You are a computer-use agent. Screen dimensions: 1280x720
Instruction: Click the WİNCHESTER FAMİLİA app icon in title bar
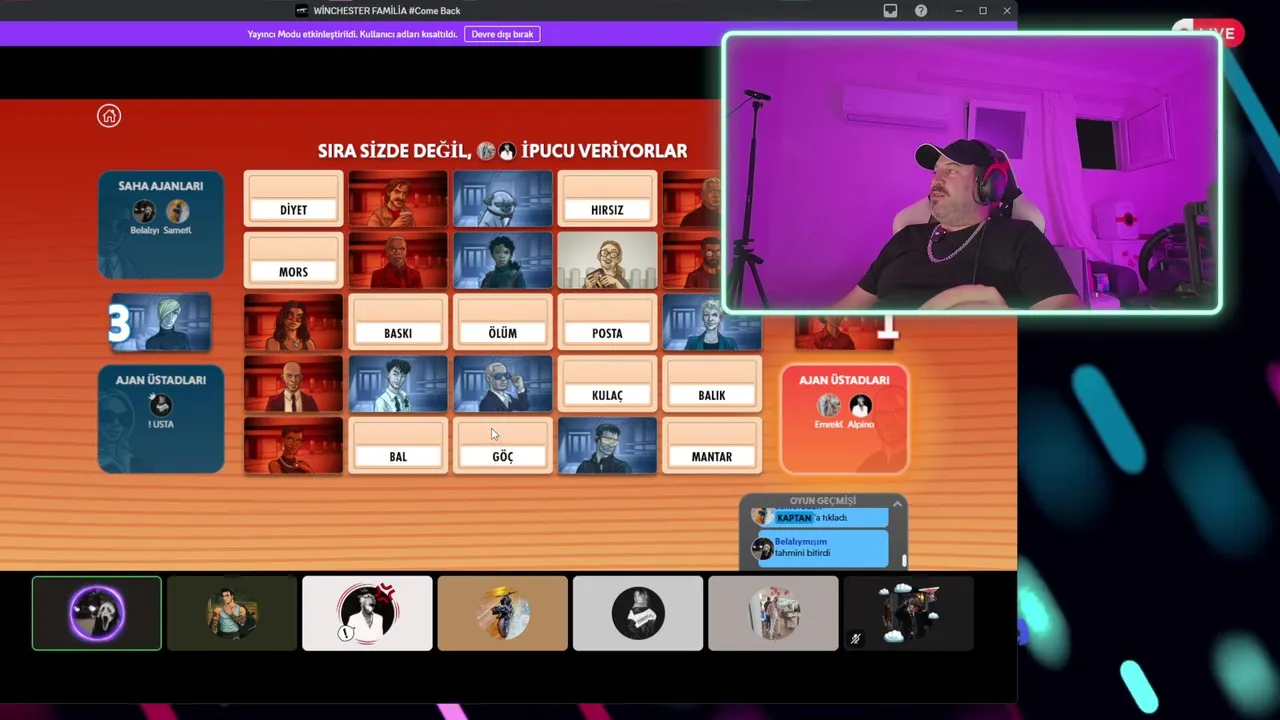pyautogui.click(x=302, y=11)
